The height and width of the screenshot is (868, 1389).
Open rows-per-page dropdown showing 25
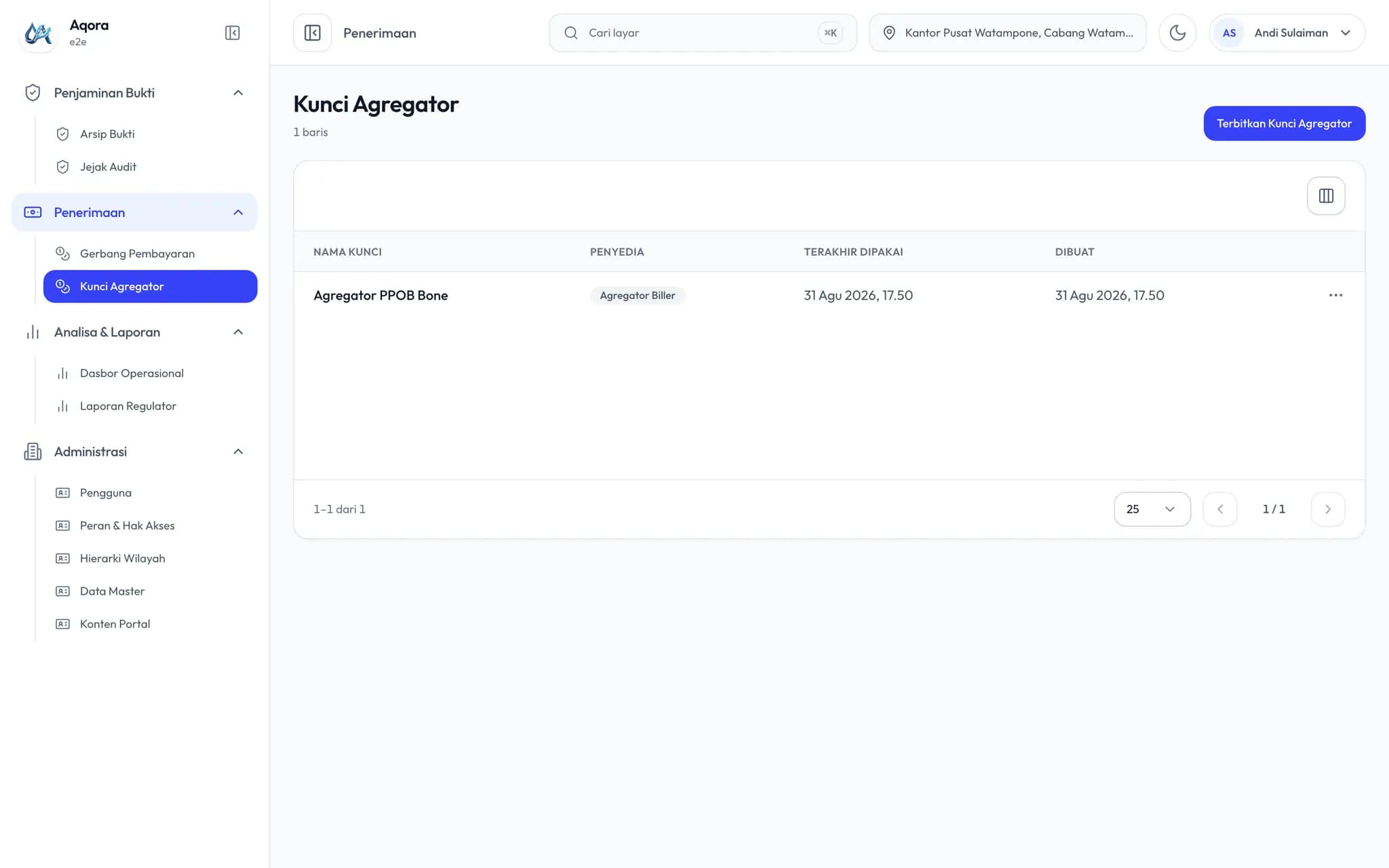click(1152, 509)
